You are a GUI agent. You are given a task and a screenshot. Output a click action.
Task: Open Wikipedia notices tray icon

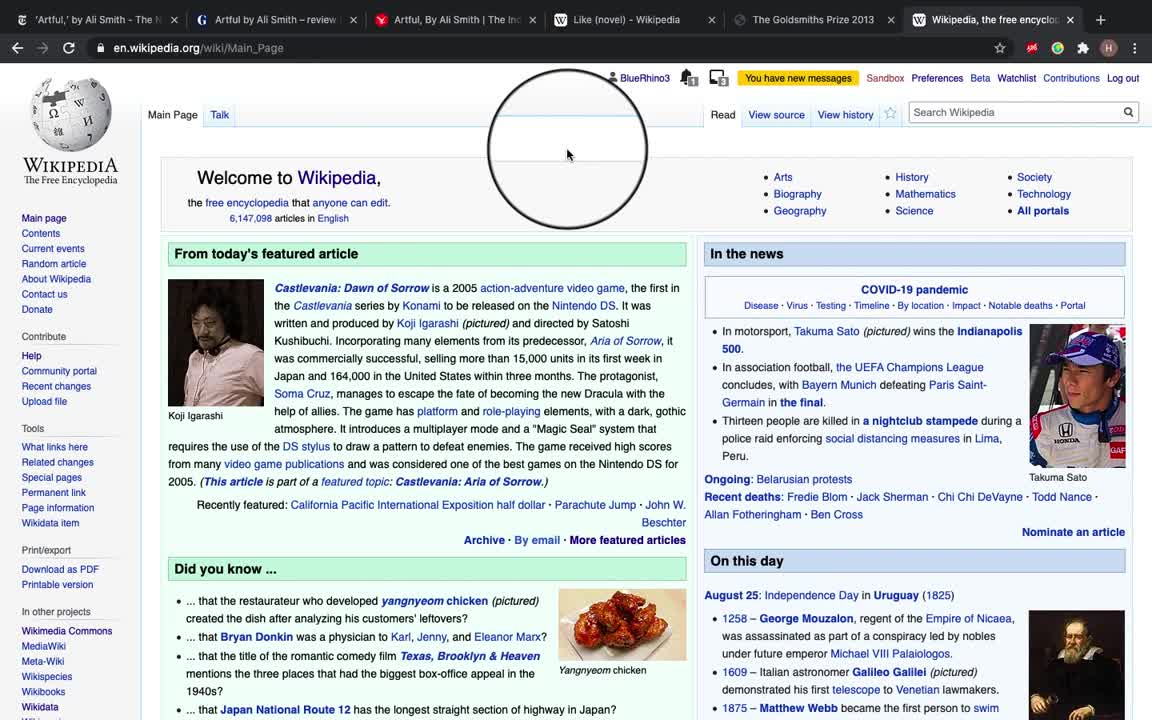tap(719, 77)
